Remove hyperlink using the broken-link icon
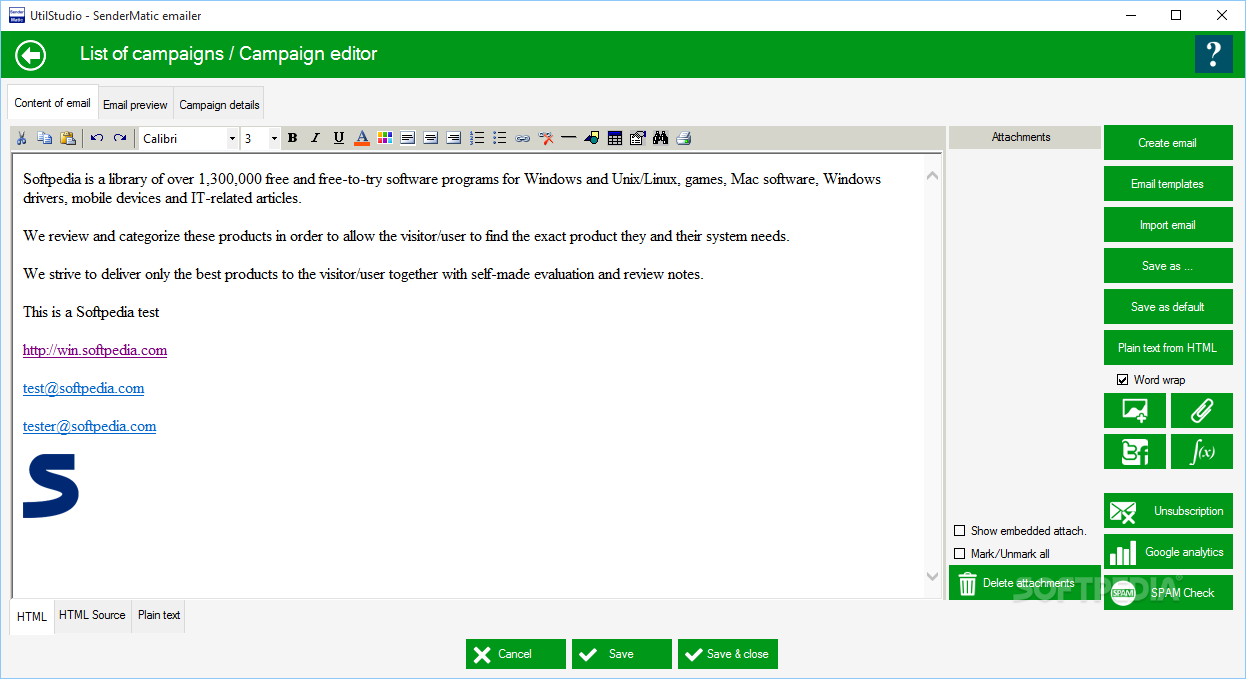The height and width of the screenshot is (679, 1246). tap(546, 138)
